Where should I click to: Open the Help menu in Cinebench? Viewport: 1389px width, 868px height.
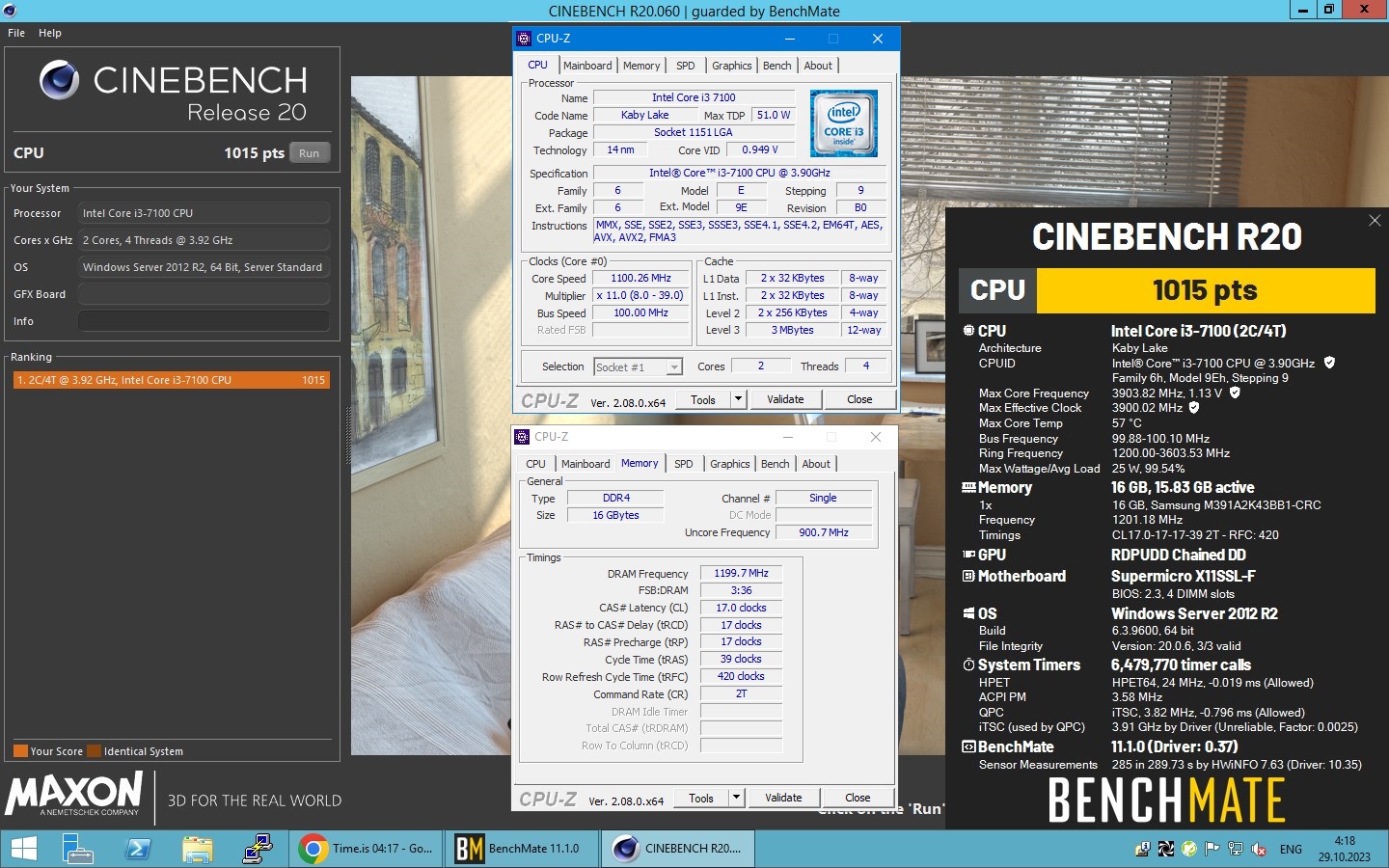click(x=50, y=33)
